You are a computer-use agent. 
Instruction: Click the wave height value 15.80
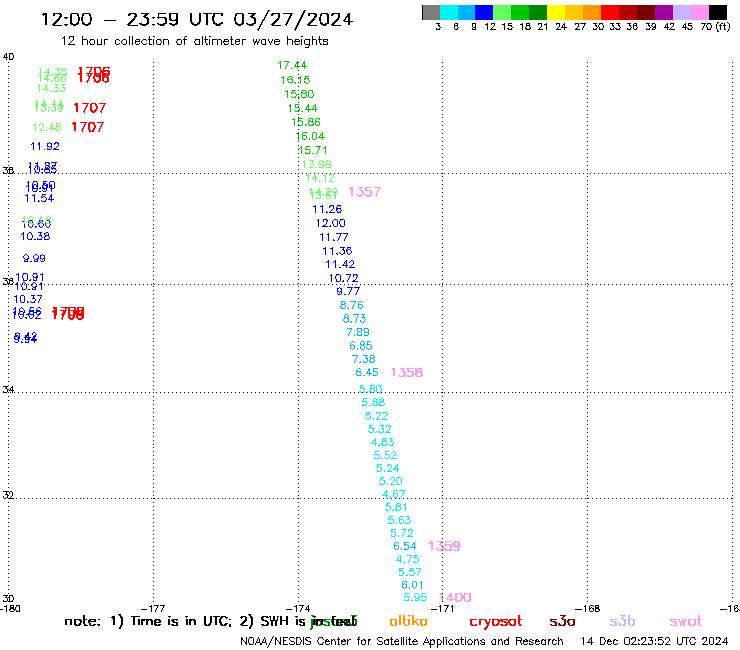(x=299, y=94)
